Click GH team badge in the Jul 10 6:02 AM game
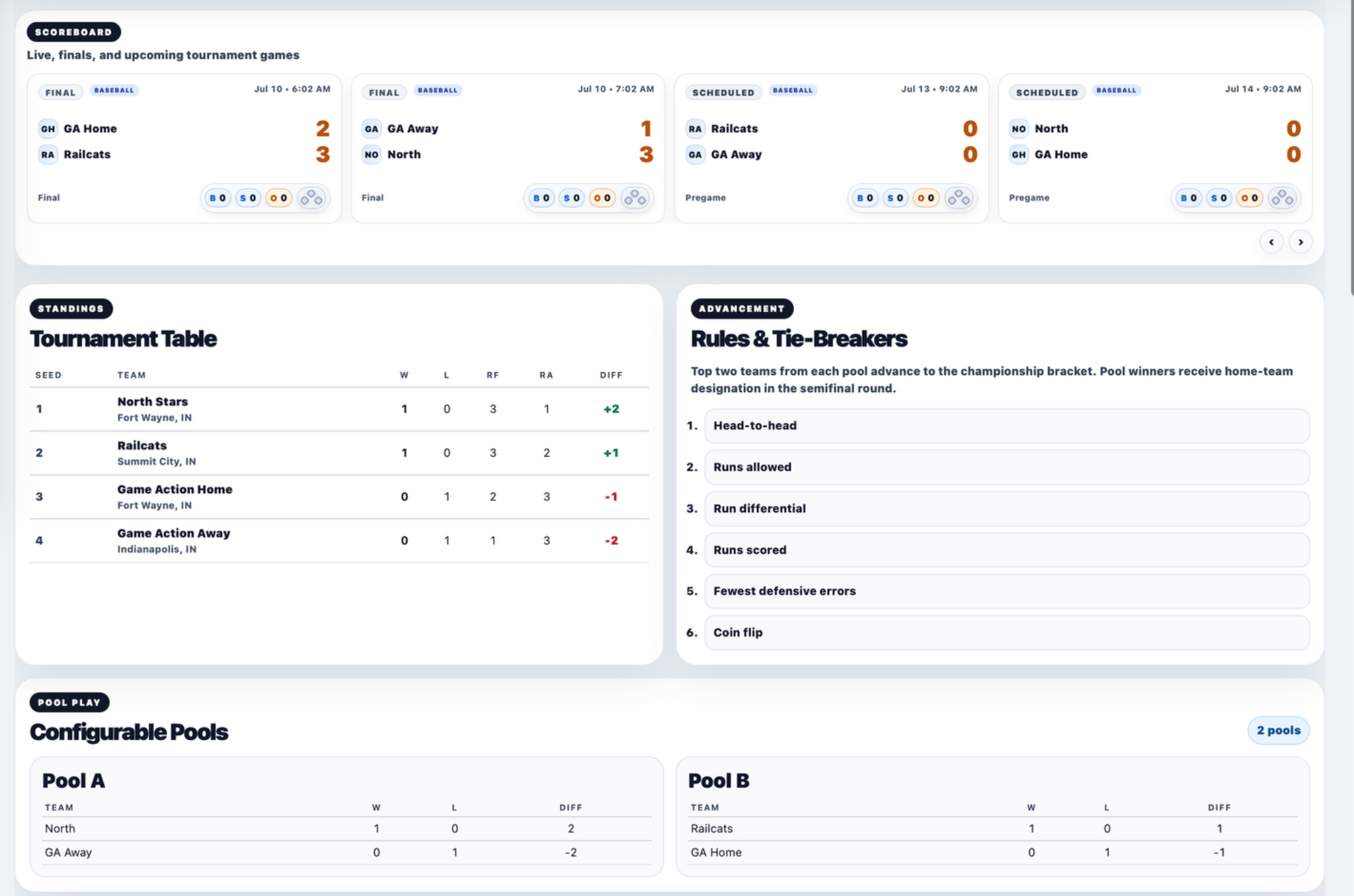1354x896 pixels. tap(48, 129)
